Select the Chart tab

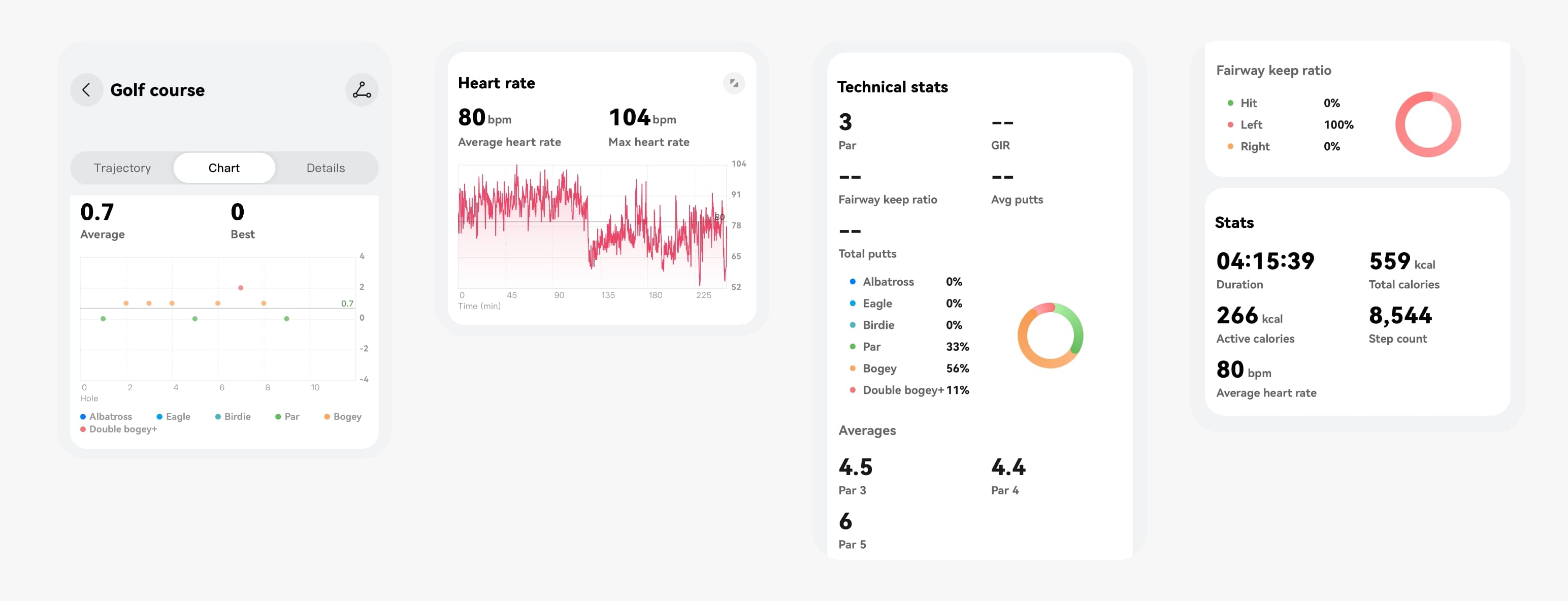[224, 168]
